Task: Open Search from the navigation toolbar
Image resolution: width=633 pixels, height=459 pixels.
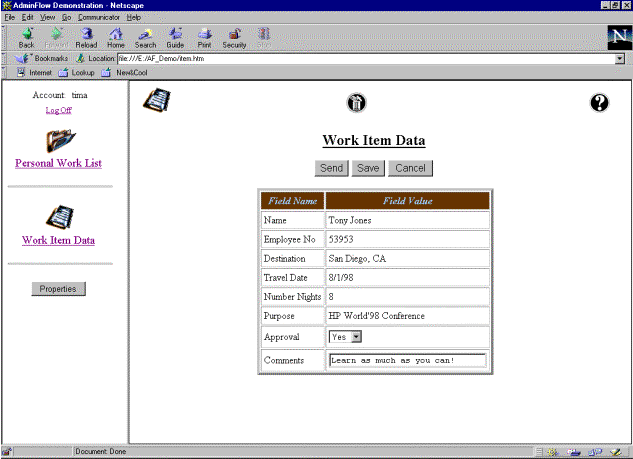Action: tap(146, 37)
